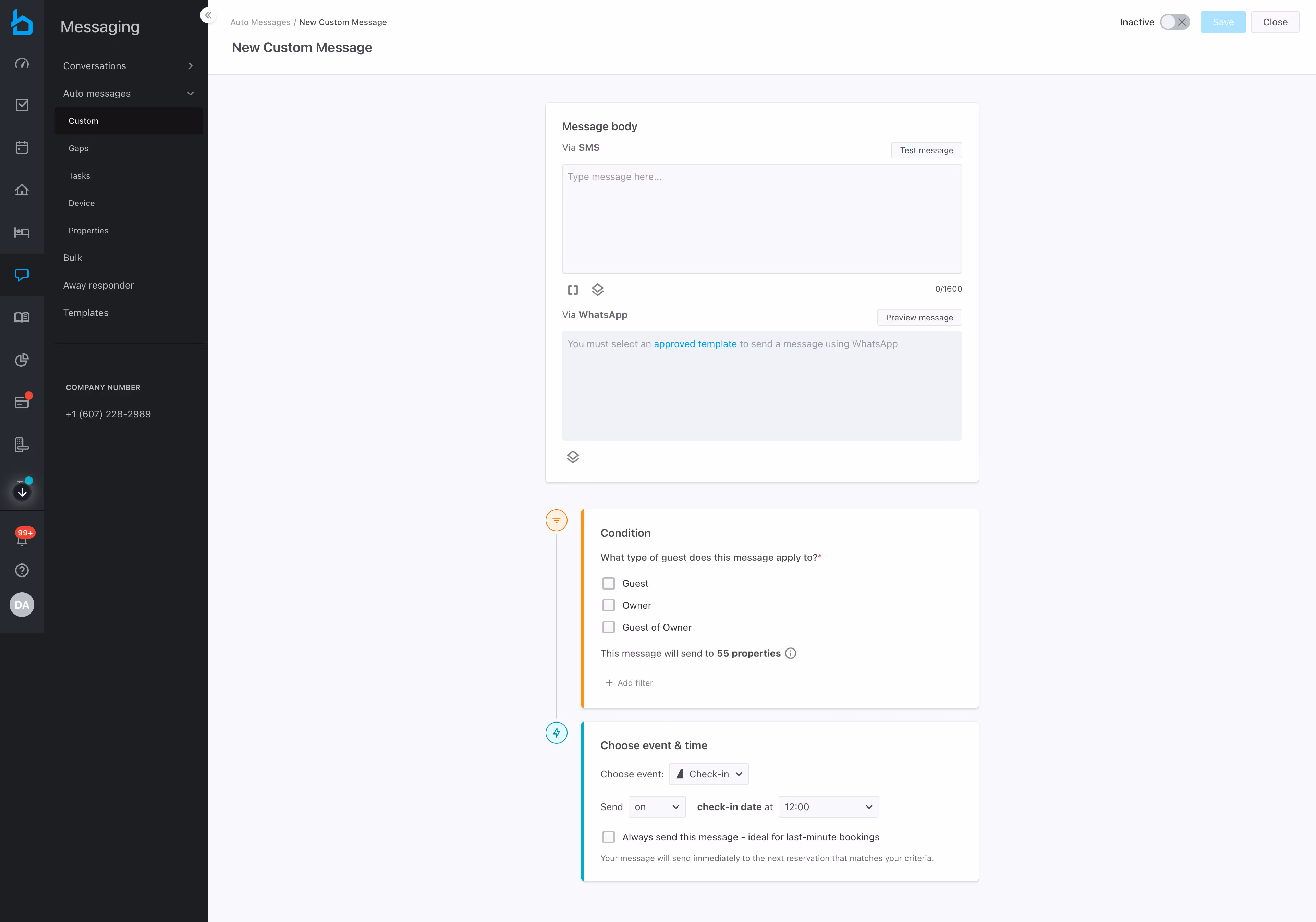The width and height of the screenshot is (1316, 922).
Task: Click the Test message button
Action: (x=926, y=150)
